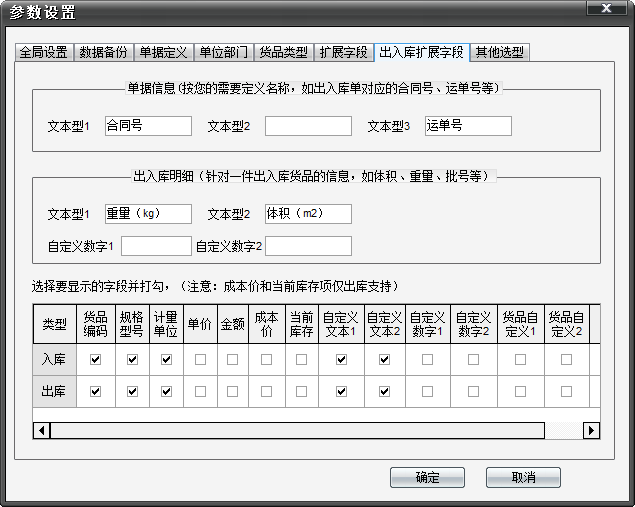The width and height of the screenshot is (635, 507).
Task: Check 成本价 in the 入库 row
Action: point(266,360)
